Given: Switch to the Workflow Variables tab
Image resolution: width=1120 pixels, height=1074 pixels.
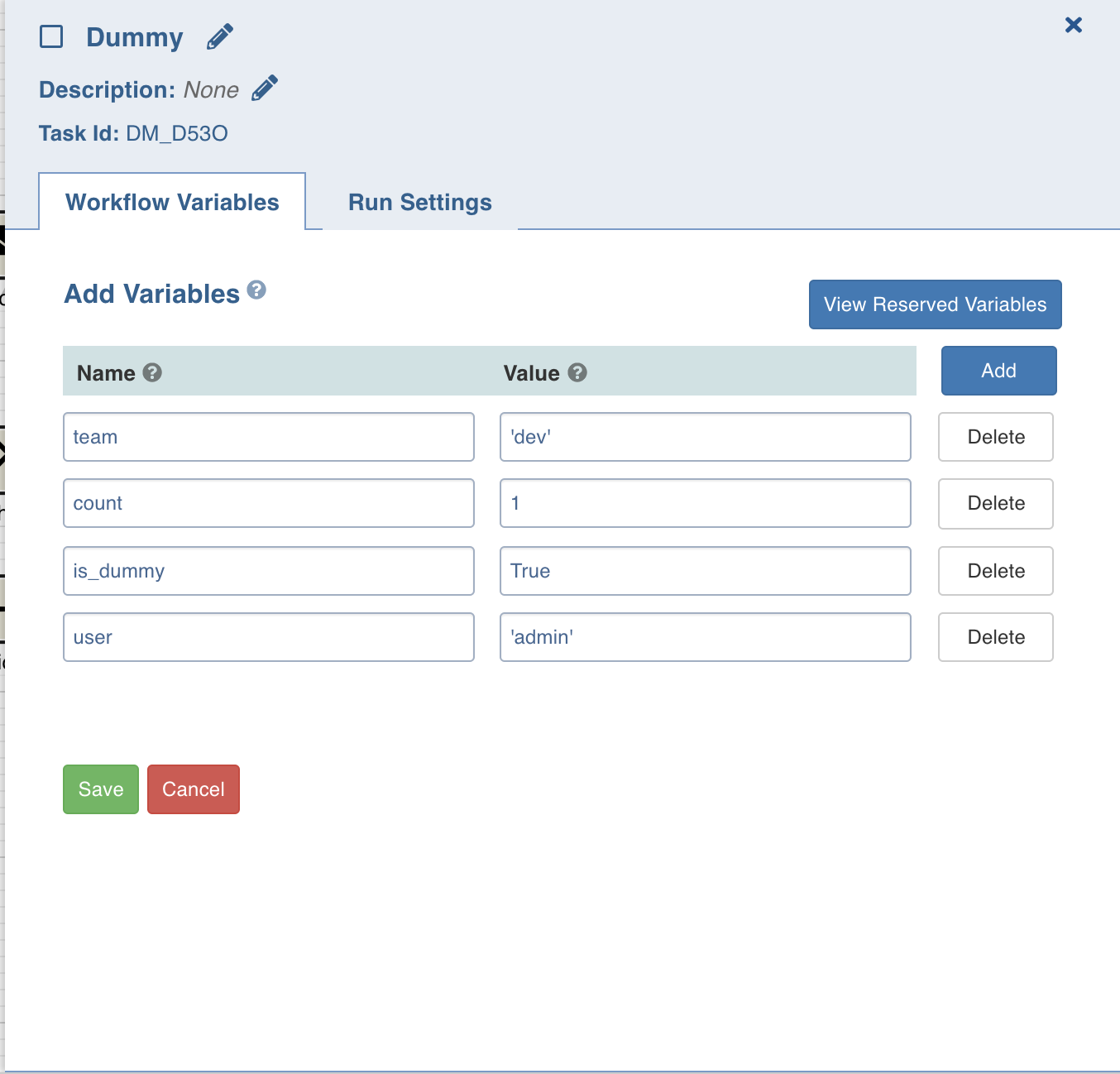Looking at the screenshot, I should (172, 202).
